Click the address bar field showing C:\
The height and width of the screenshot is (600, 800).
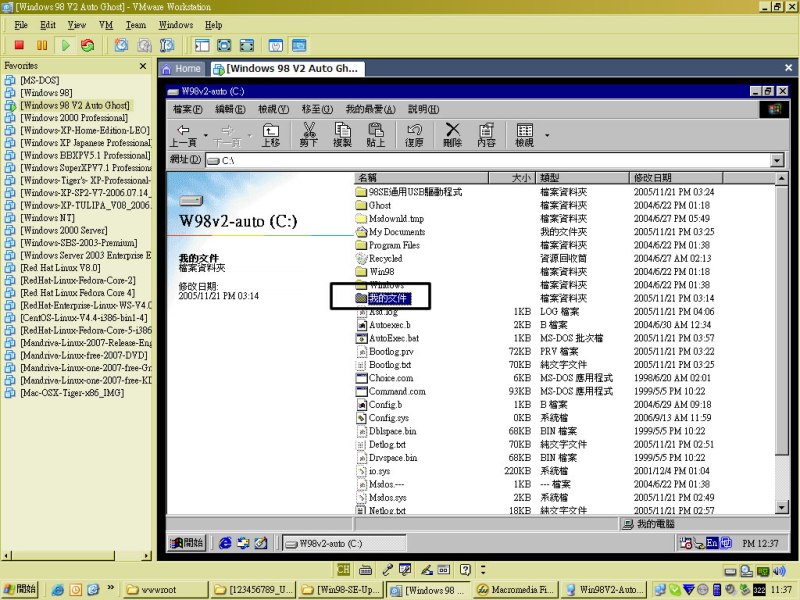488,161
